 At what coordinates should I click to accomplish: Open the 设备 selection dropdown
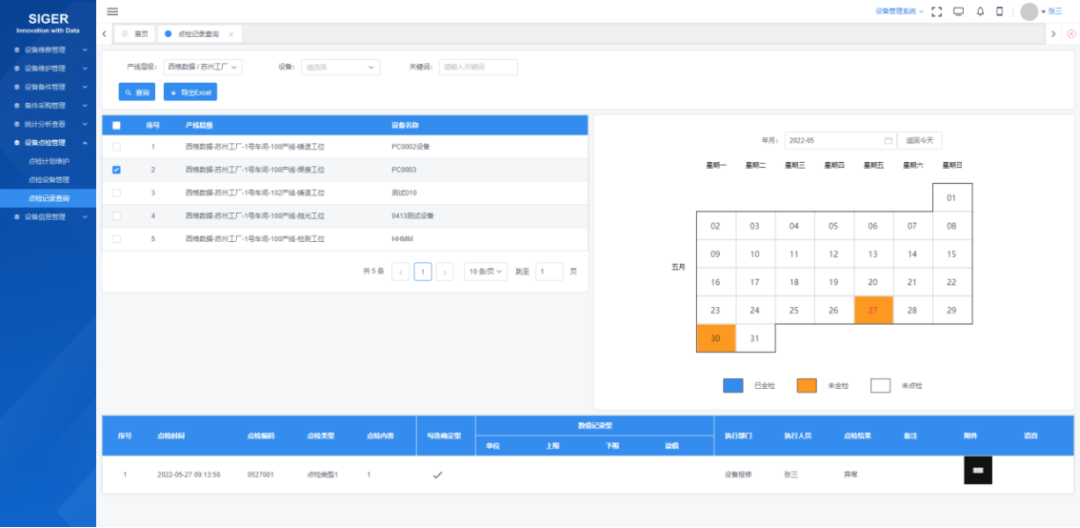[x=340, y=67]
